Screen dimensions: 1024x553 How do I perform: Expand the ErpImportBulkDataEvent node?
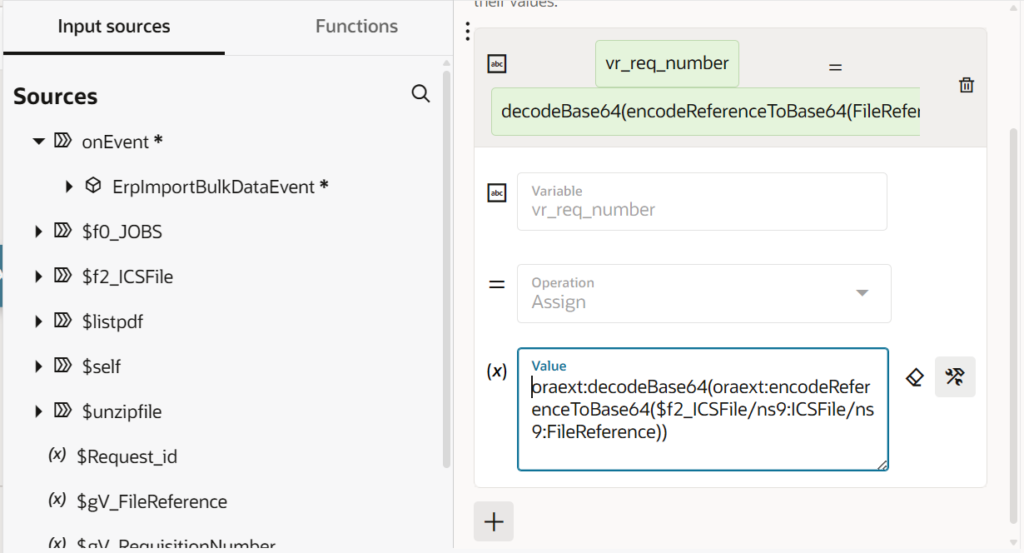click(x=69, y=187)
